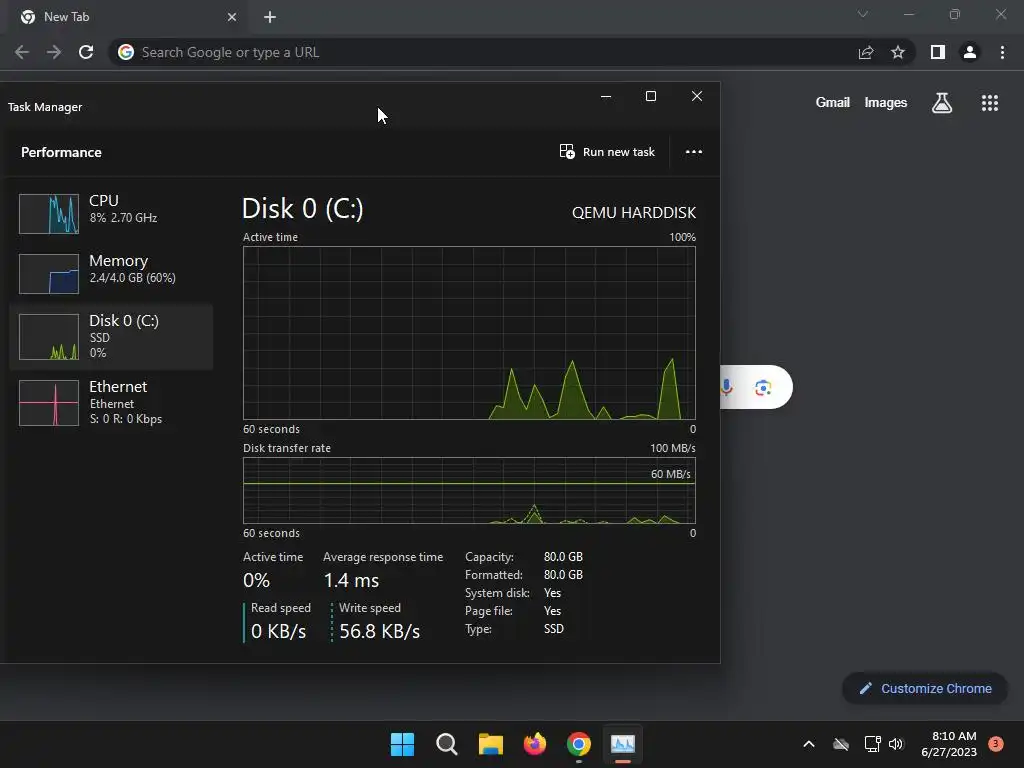Reload the page in Chrome

tap(86, 52)
